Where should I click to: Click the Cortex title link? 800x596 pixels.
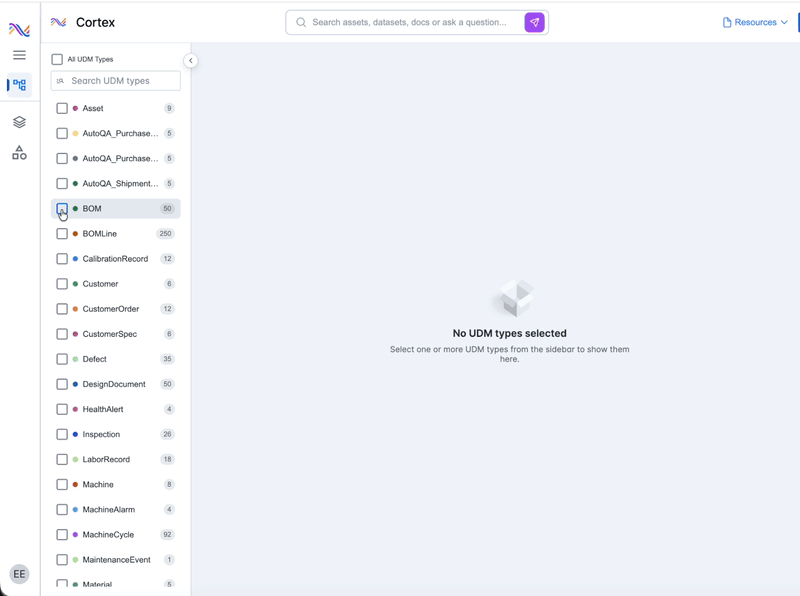[x=95, y=22]
